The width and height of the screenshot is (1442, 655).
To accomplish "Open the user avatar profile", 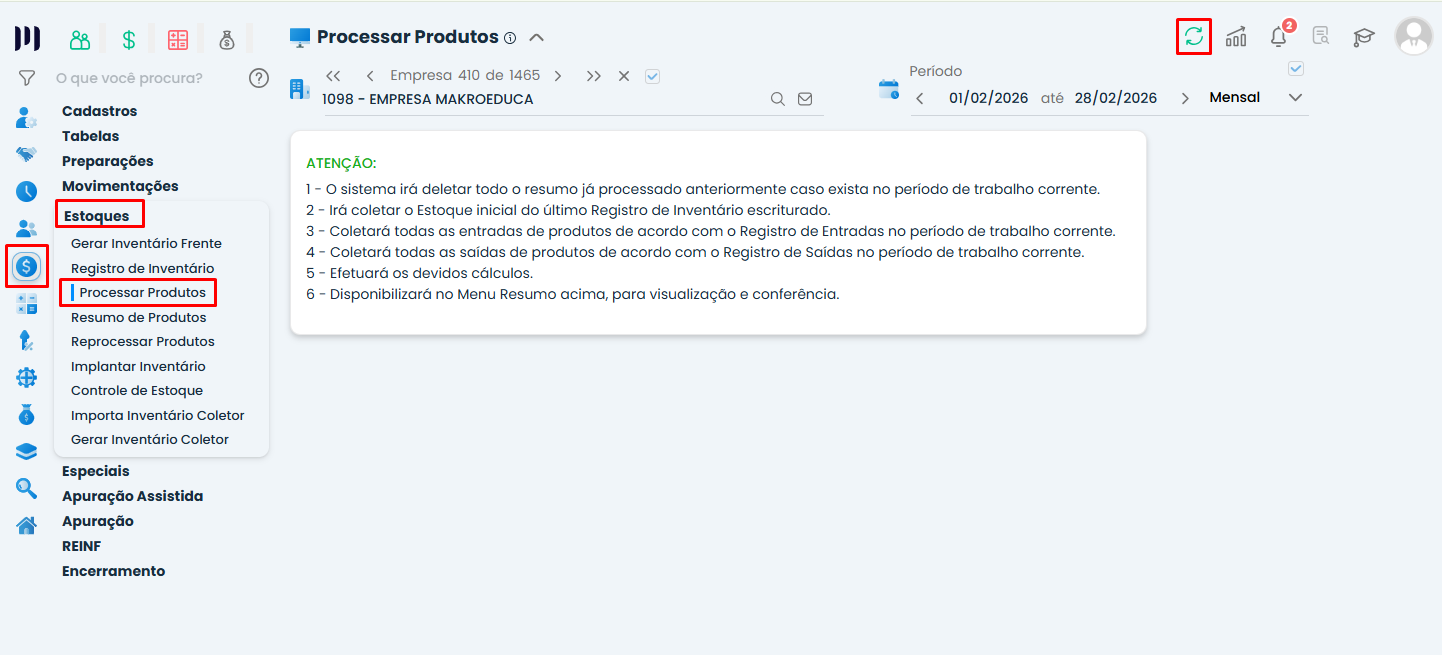I will [x=1413, y=37].
